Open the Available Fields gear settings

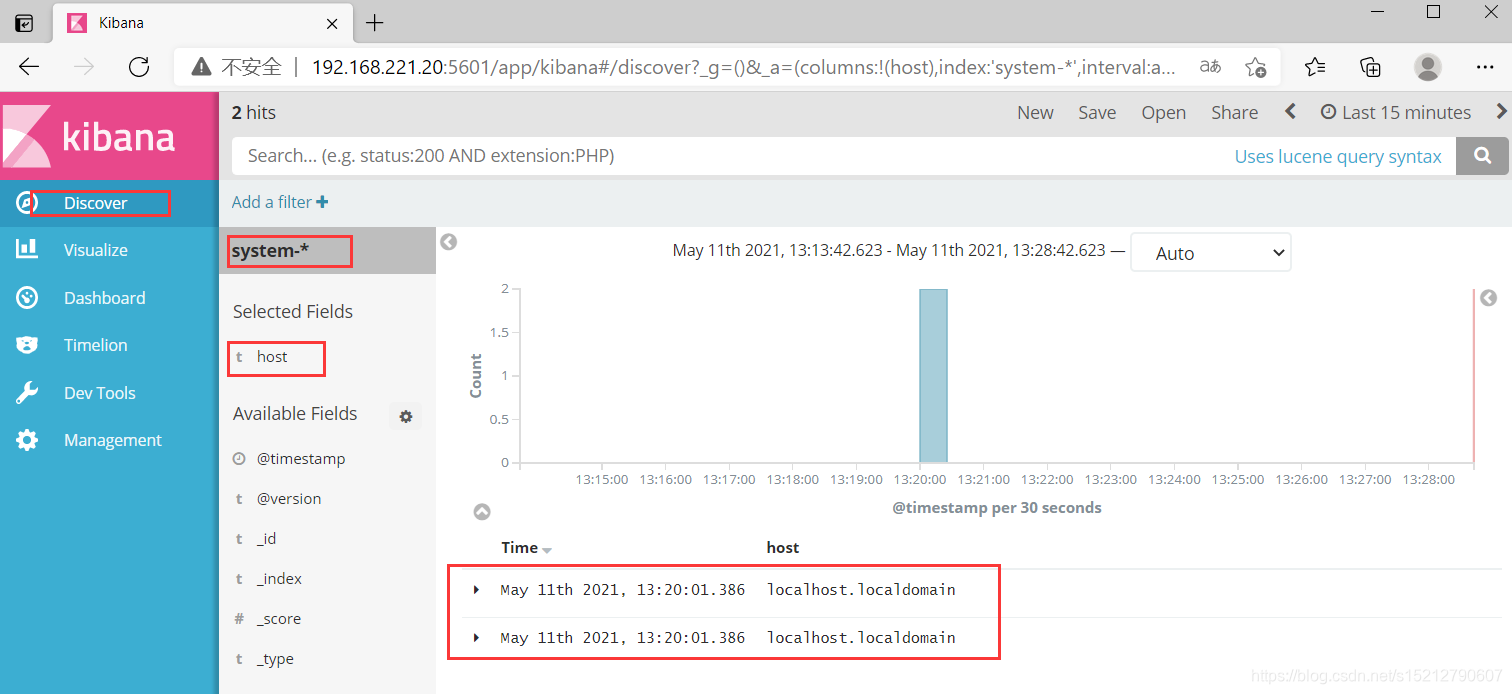[x=406, y=417]
